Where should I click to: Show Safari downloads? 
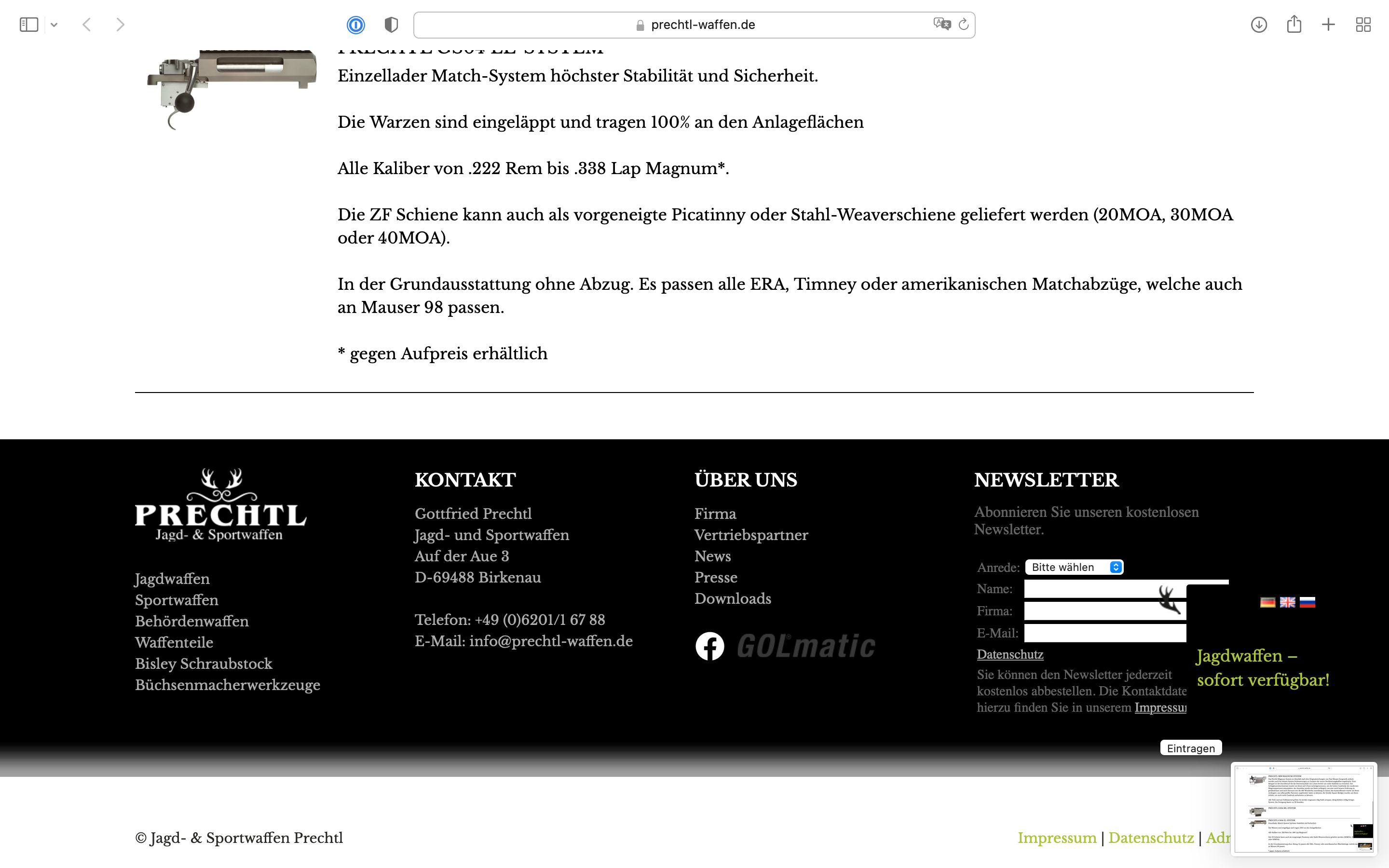pyautogui.click(x=1259, y=25)
